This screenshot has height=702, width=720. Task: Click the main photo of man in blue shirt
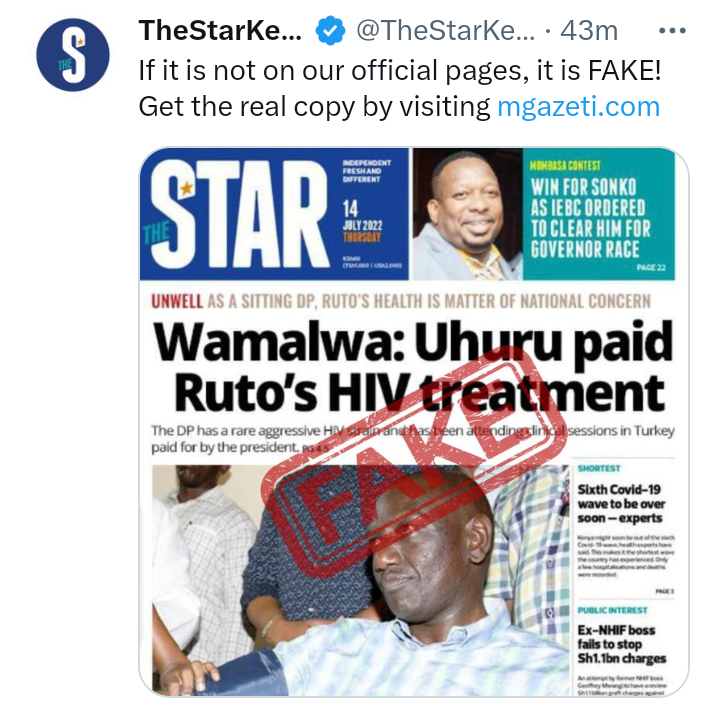point(360,579)
